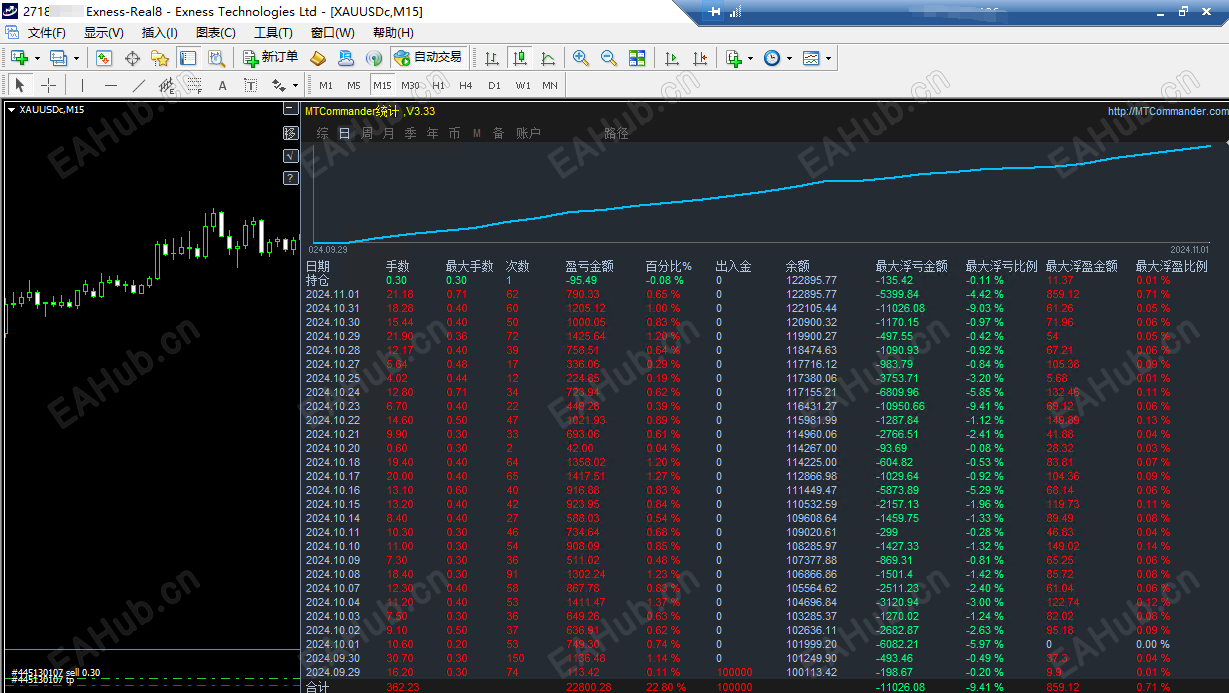Screen dimensions: 1229x693
Task: Select the trendline tool
Action: point(138,85)
